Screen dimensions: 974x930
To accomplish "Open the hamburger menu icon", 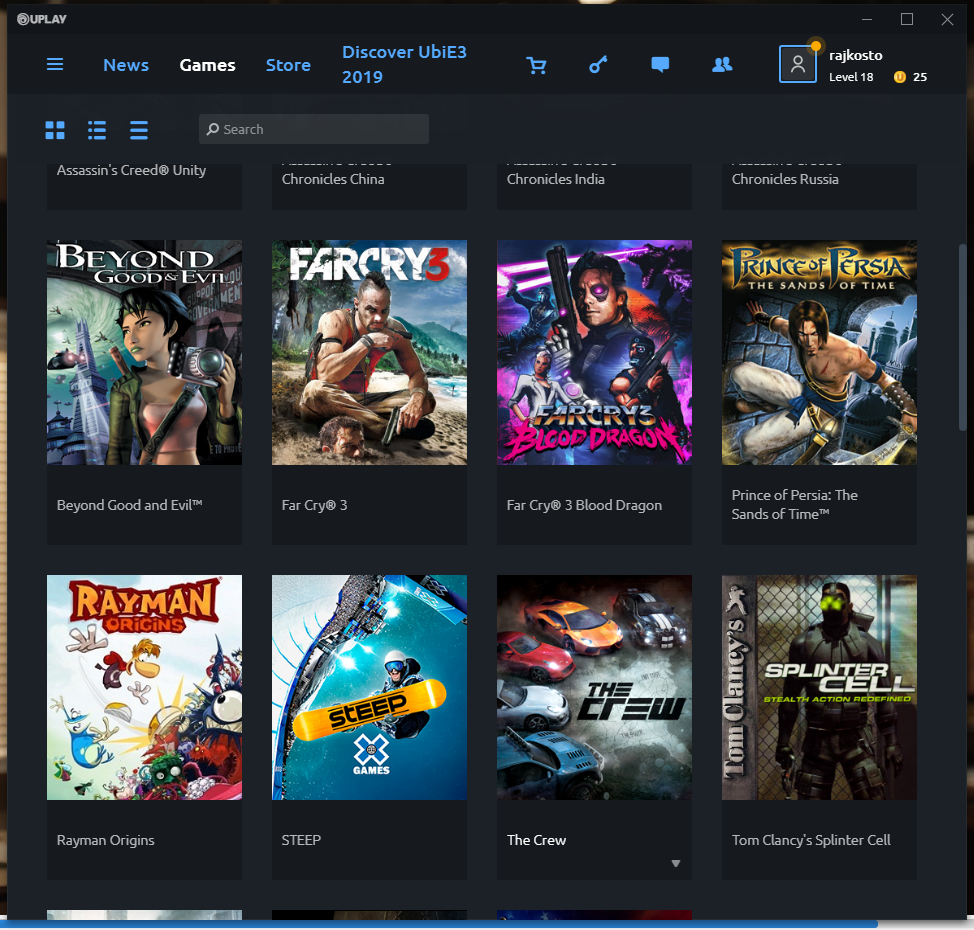I will click(x=55, y=65).
